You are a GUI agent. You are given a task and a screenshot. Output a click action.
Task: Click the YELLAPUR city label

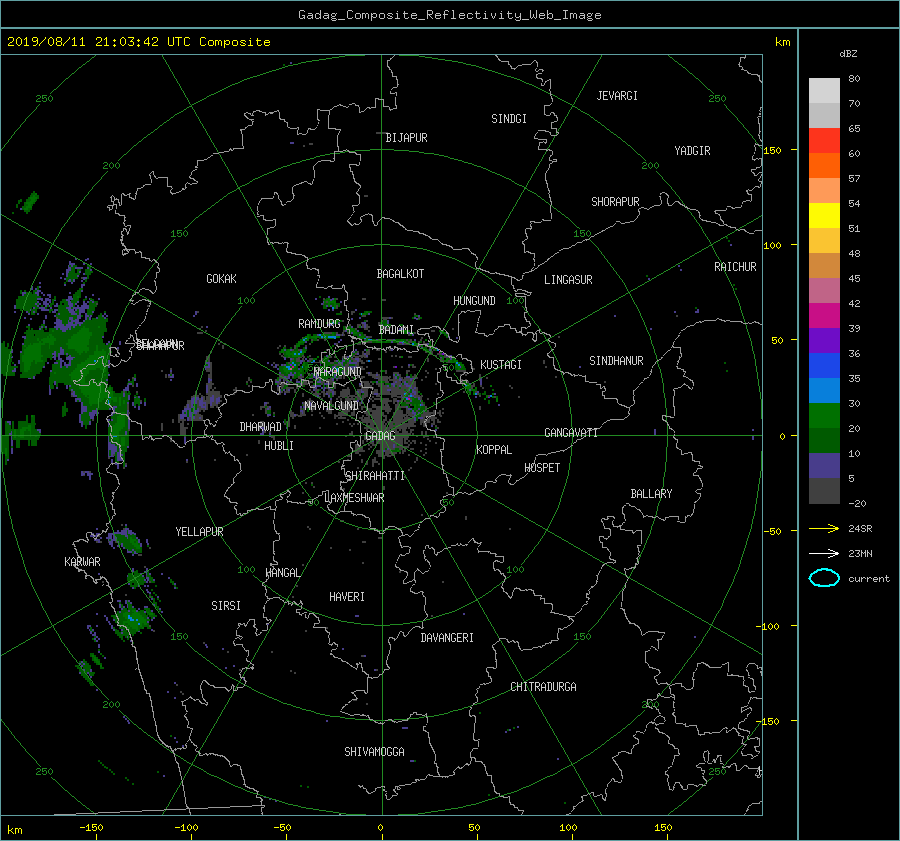[x=199, y=532]
